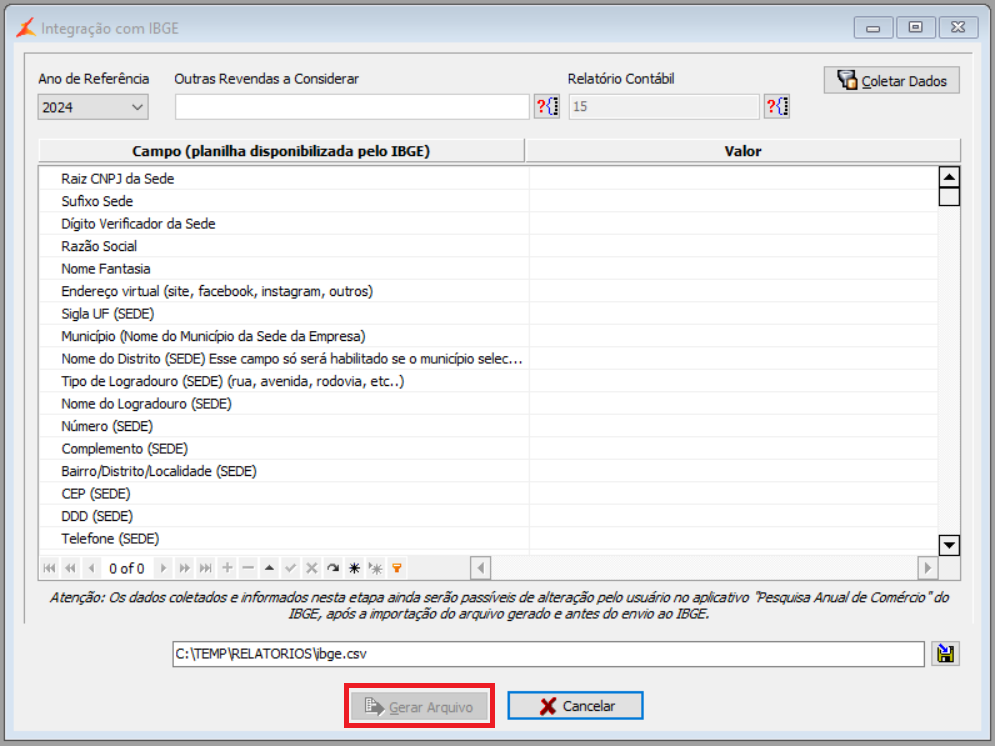Select the Sufixo Sede row
This screenshot has height=746, width=995.
[488, 201]
